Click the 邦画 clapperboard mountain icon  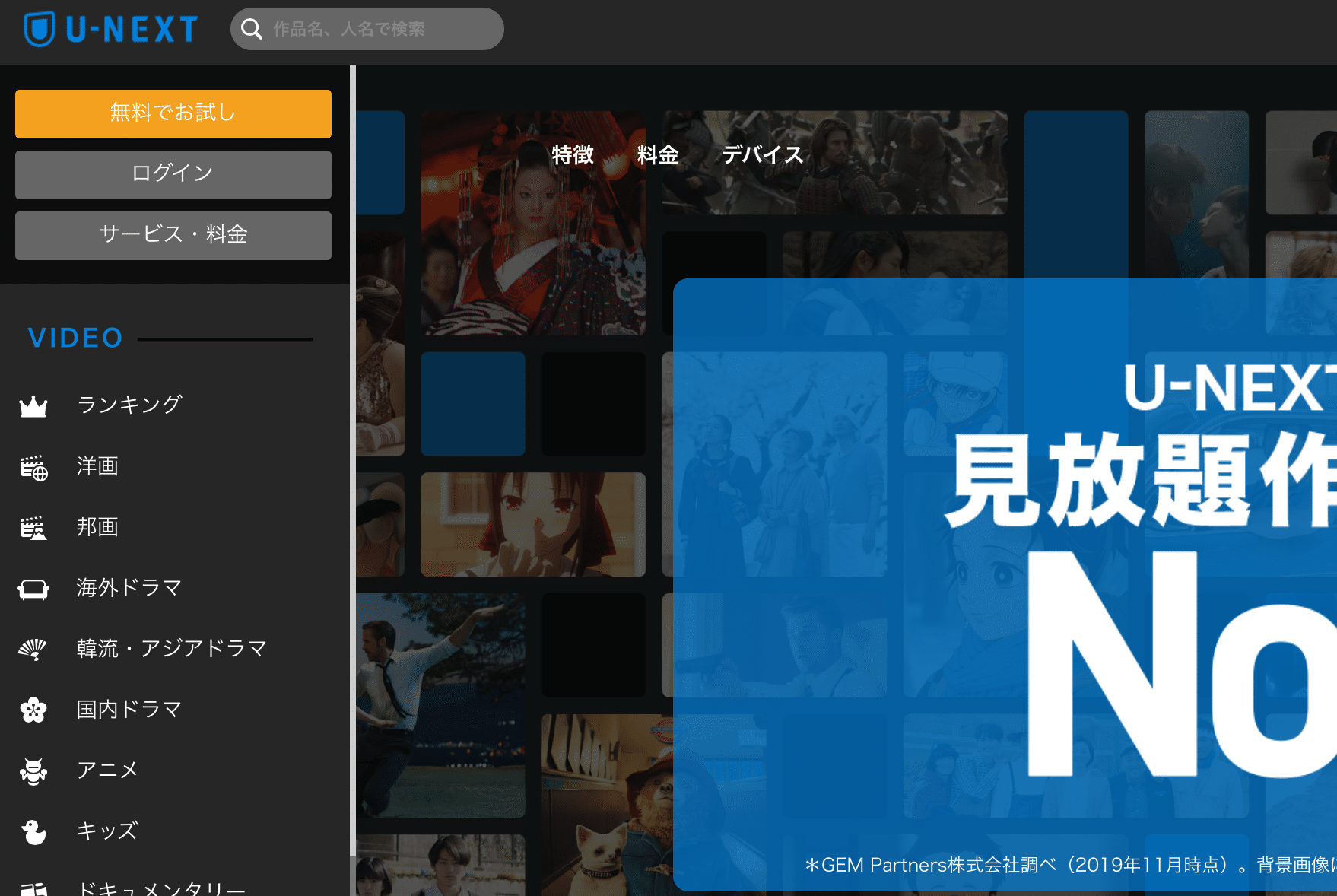coord(33,528)
